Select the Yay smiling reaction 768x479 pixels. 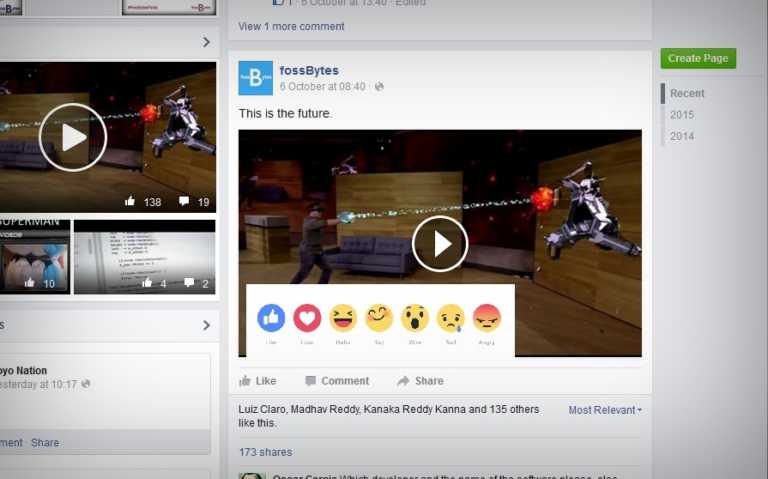coord(379,318)
